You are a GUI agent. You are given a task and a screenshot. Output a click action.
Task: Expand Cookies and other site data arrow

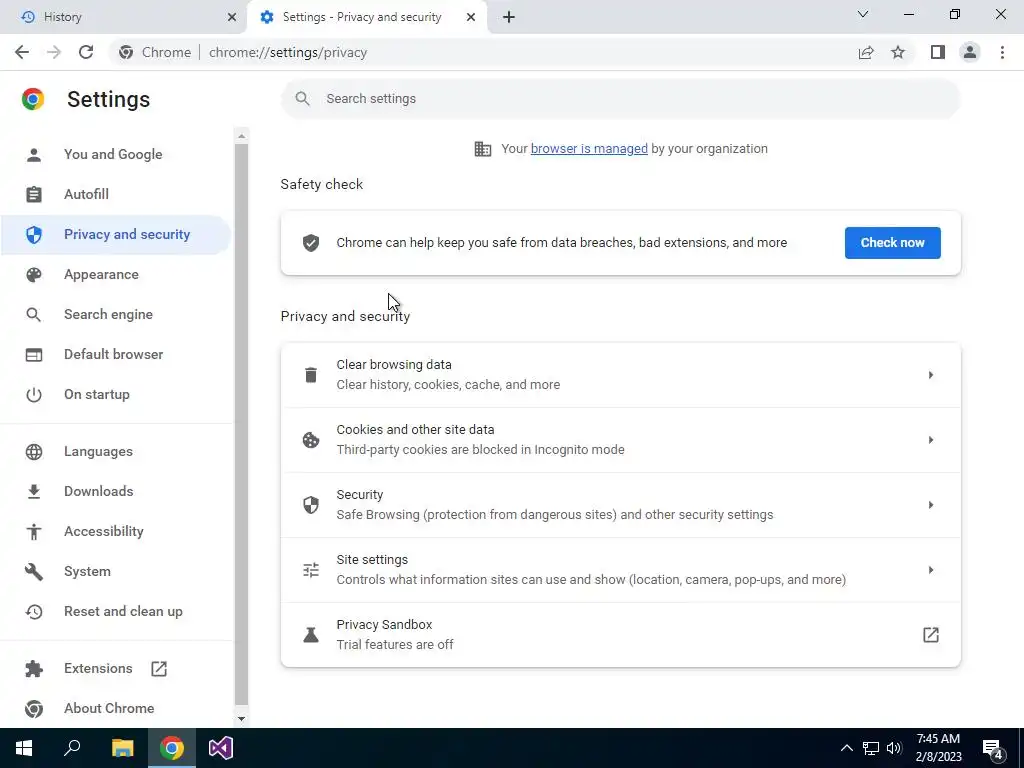pyautogui.click(x=931, y=440)
